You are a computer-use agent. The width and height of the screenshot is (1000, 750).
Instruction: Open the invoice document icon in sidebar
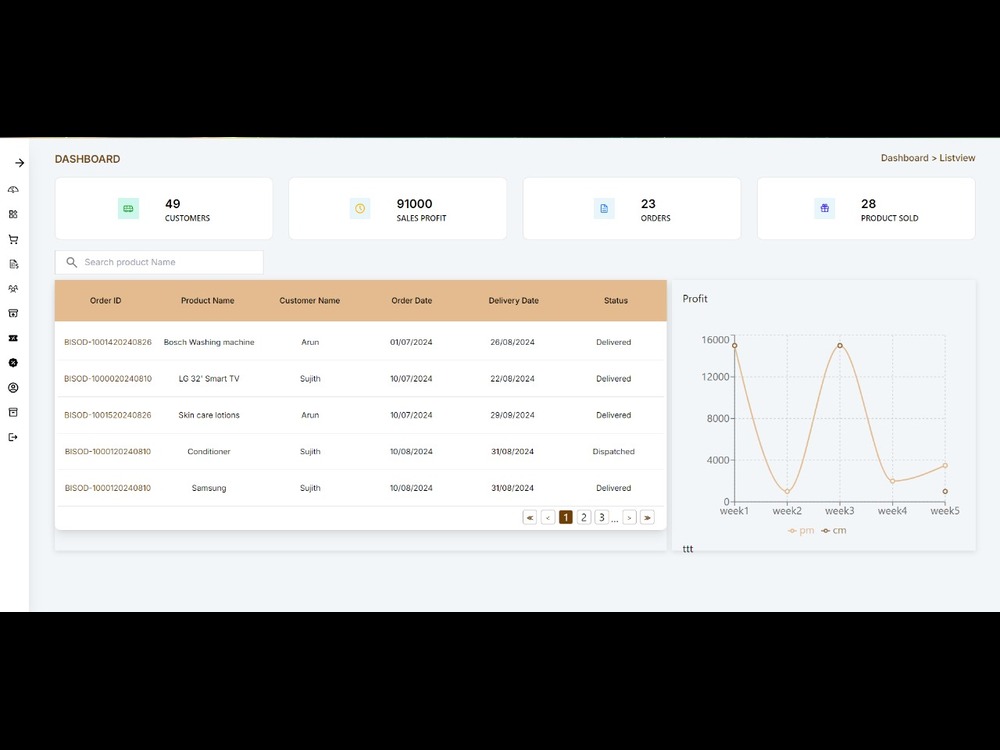[13, 264]
